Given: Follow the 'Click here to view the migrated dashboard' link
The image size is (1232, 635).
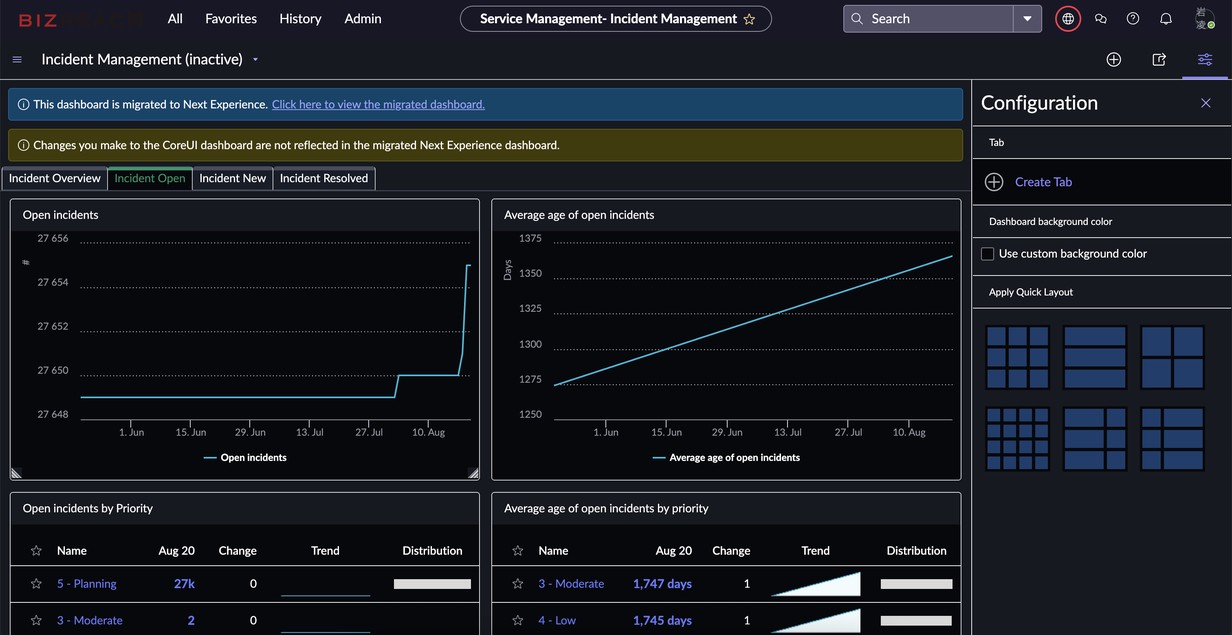Looking at the screenshot, I should (378, 104).
